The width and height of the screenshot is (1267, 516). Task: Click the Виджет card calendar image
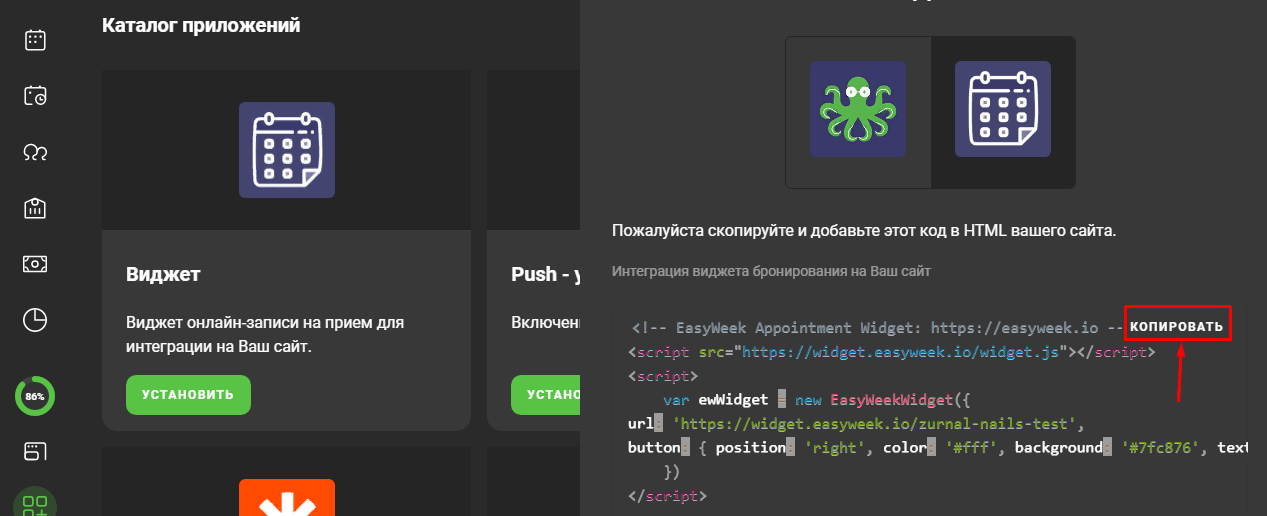tap(287, 150)
